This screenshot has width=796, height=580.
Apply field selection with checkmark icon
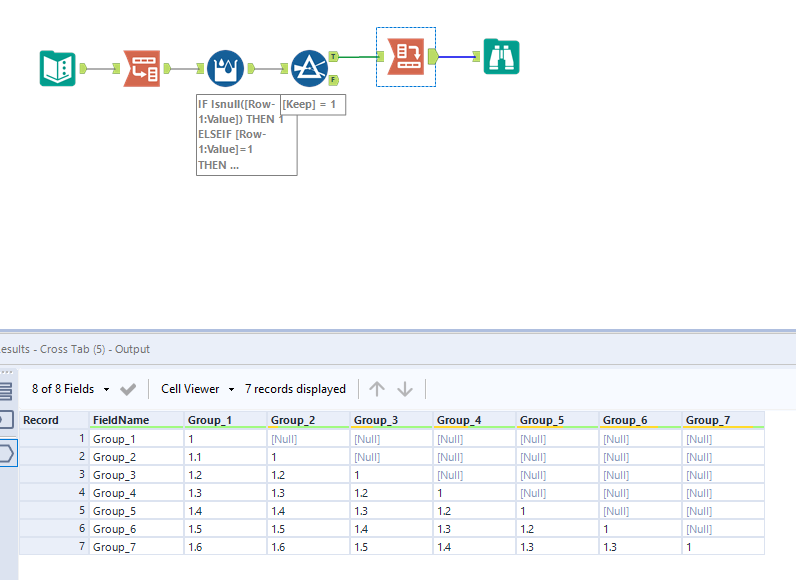click(x=128, y=389)
